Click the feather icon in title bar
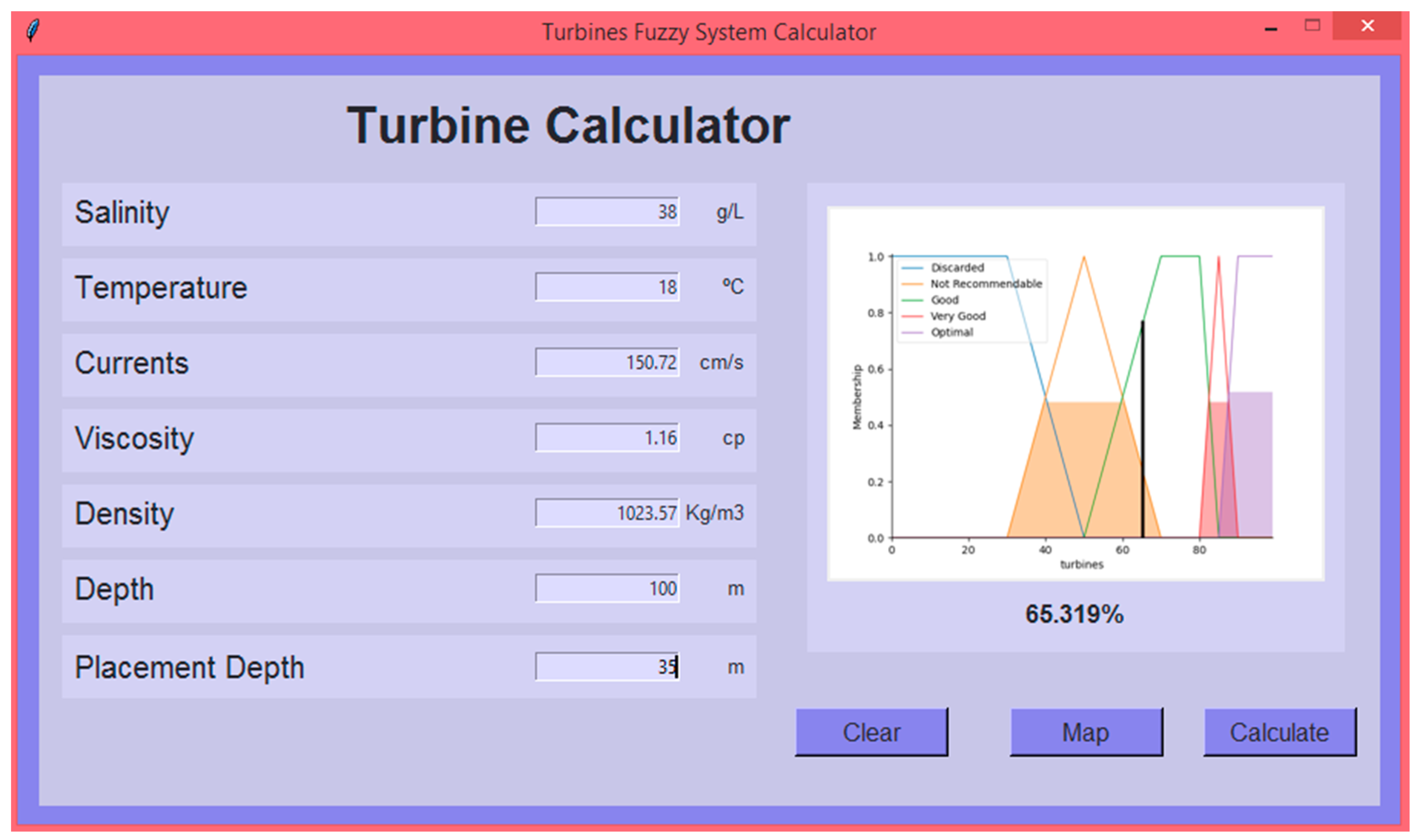The width and height of the screenshot is (1419, 840). click(x=33, y=30)
